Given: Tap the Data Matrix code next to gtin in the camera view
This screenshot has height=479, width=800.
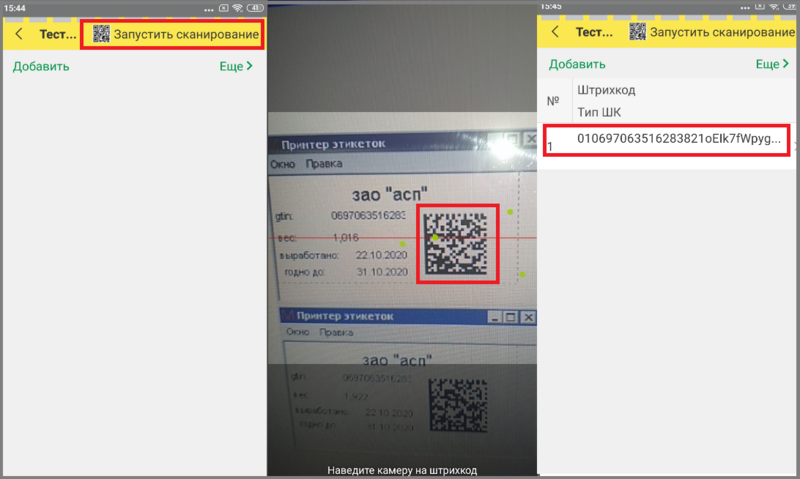Looking at the screenshot, I should point(457,243).
